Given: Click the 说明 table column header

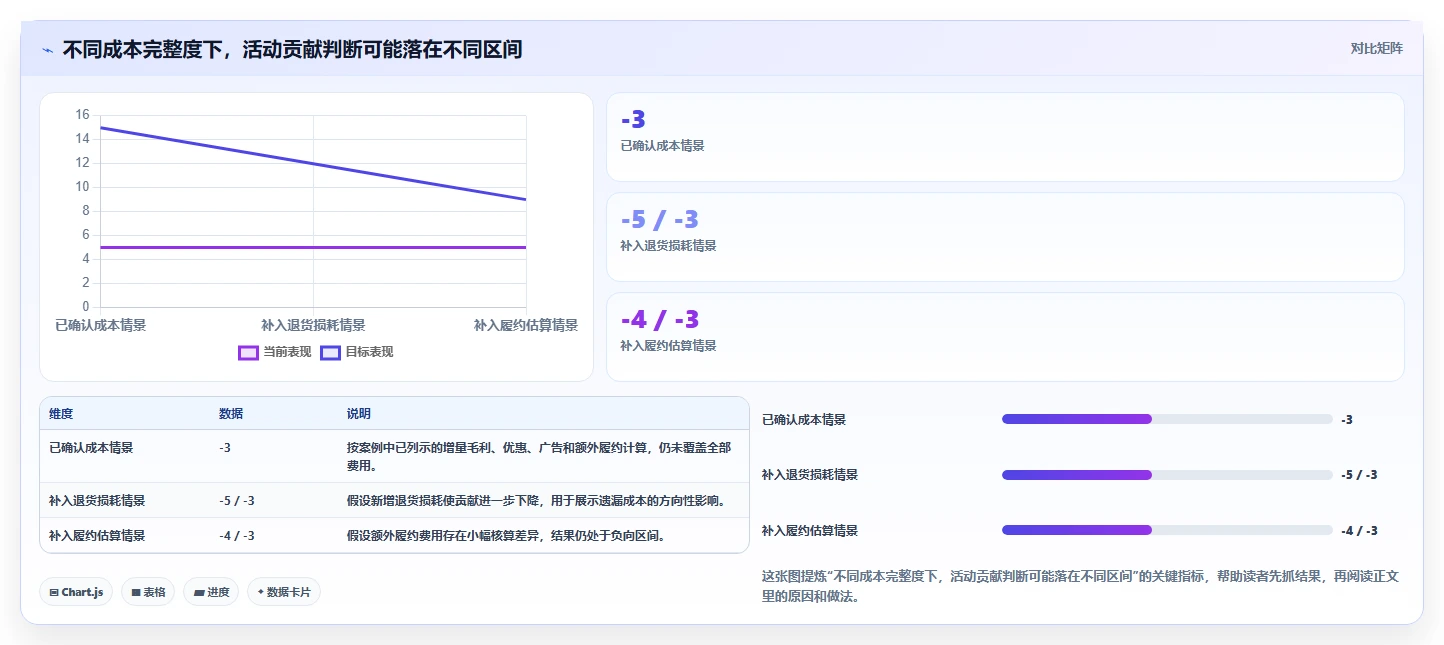Looking at the screenshot, I should pyautogui.click(x=359, y=414).
